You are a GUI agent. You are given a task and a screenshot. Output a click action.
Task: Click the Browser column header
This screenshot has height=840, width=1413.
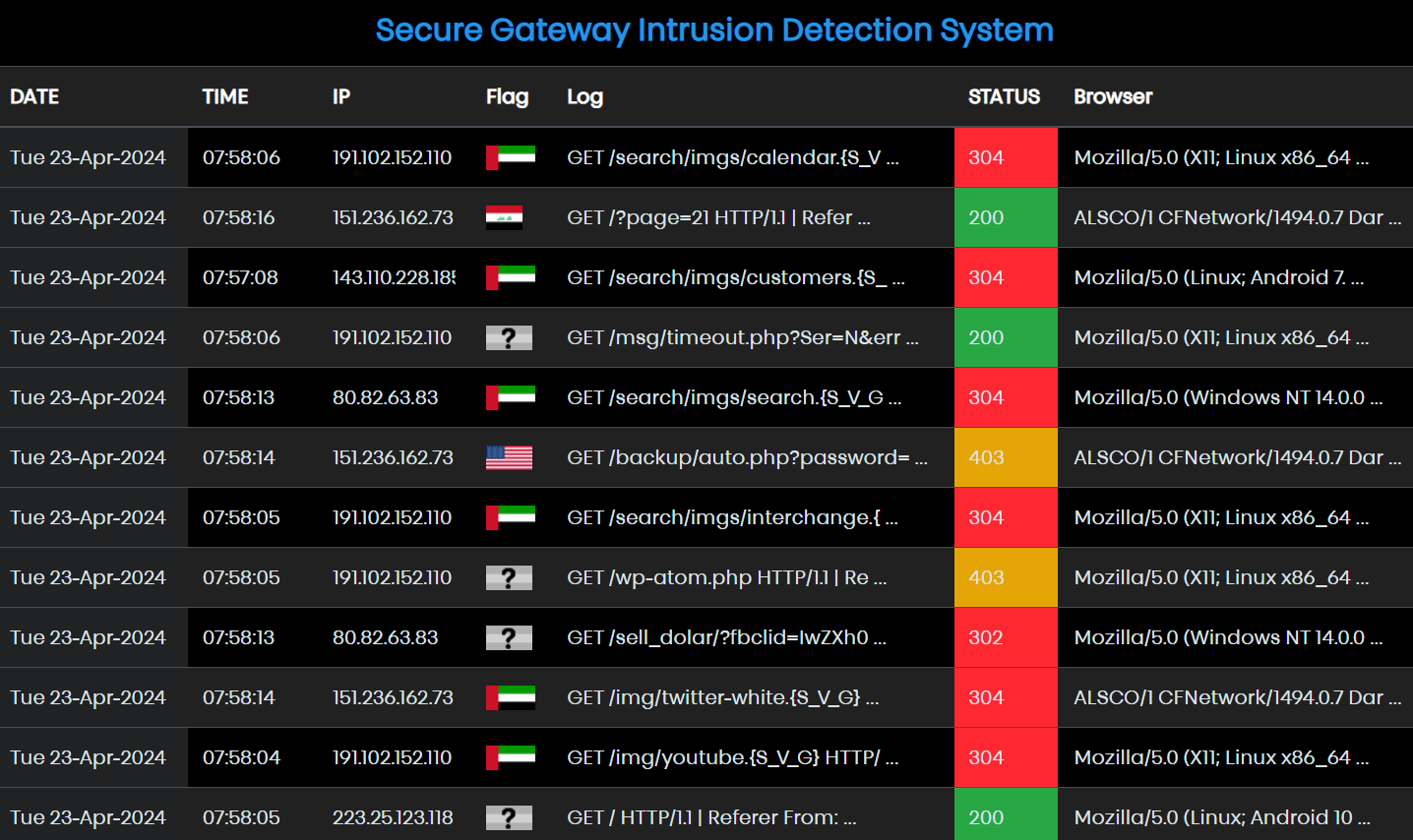tap(1113, 96)
